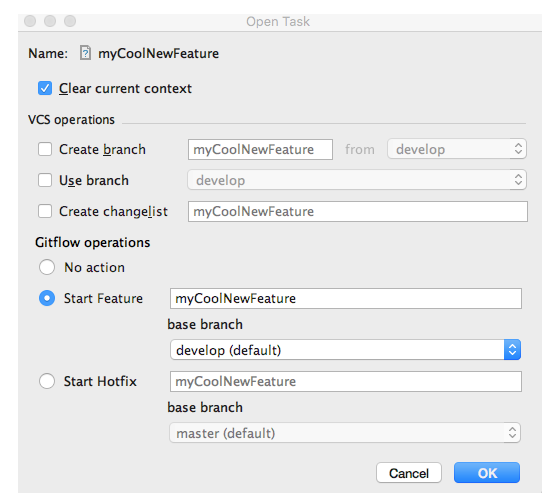551x502 pixels.
Task: Click the red close button of Open Task
Action: pos(30,21)
